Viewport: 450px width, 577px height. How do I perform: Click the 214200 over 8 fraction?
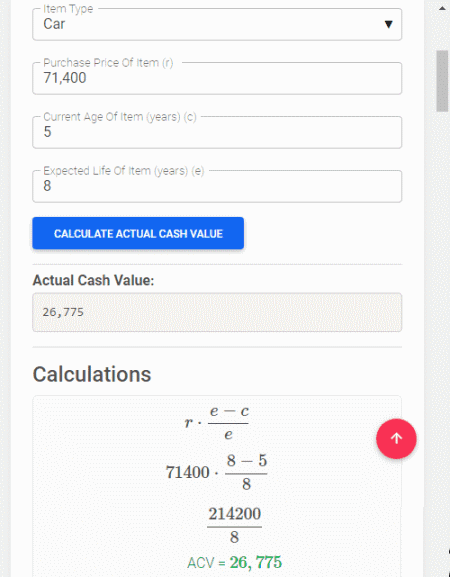[x=234, y=525]
